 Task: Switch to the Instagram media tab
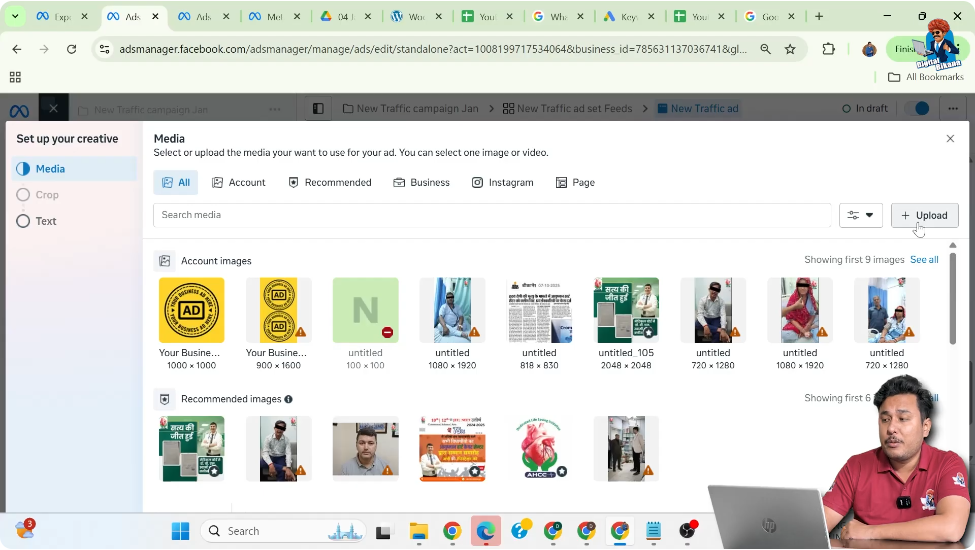[502, 183]
